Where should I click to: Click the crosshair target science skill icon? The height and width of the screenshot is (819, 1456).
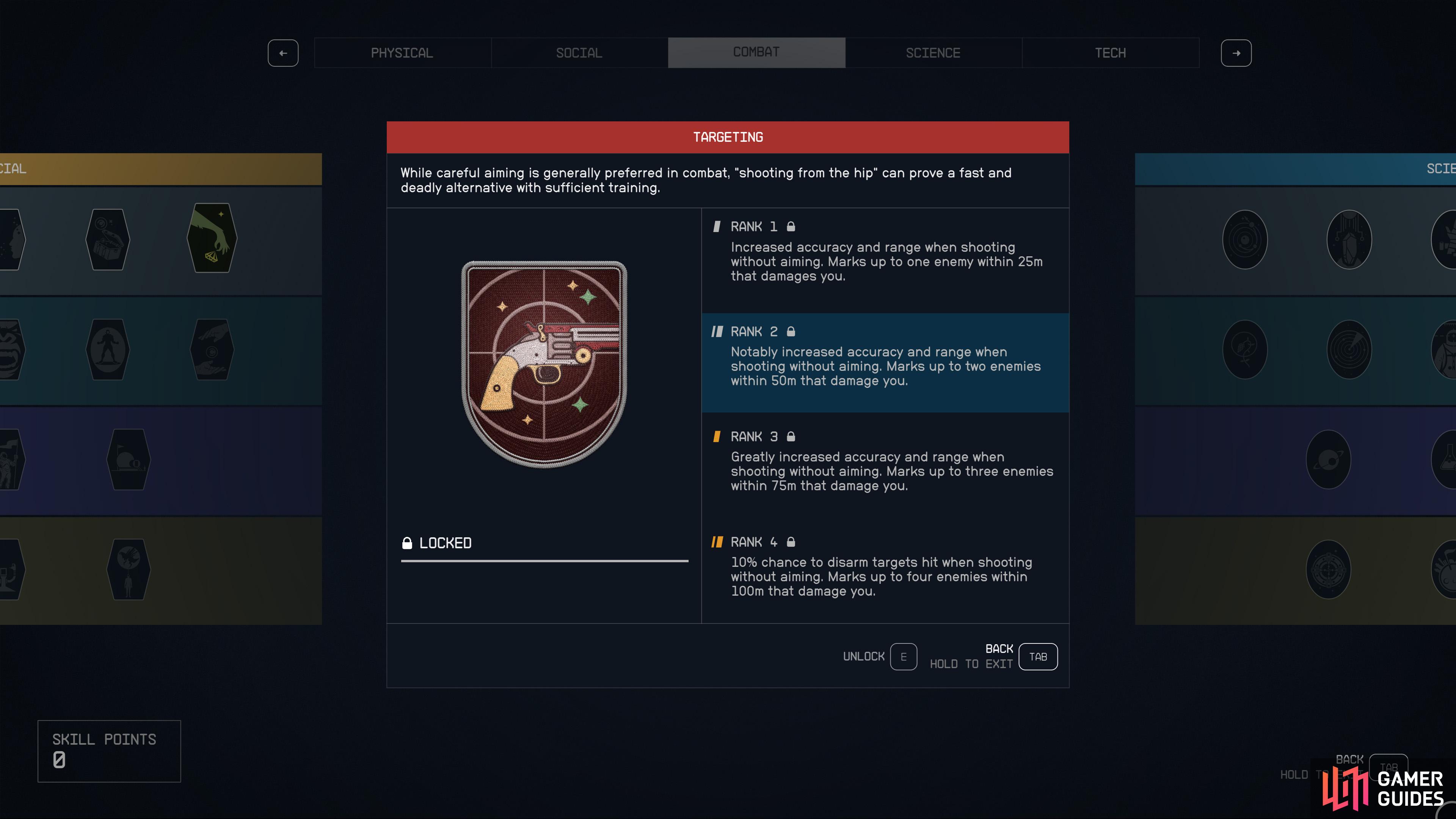coord(1328,569)
